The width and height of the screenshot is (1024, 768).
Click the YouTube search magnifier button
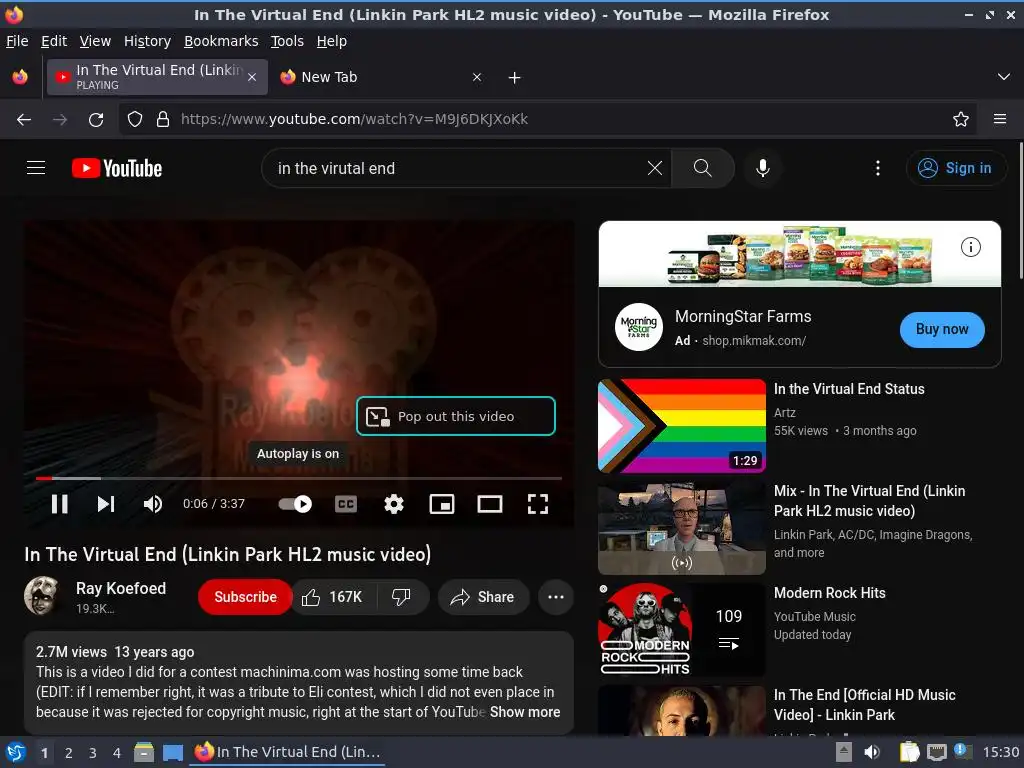tap(703, 168)
